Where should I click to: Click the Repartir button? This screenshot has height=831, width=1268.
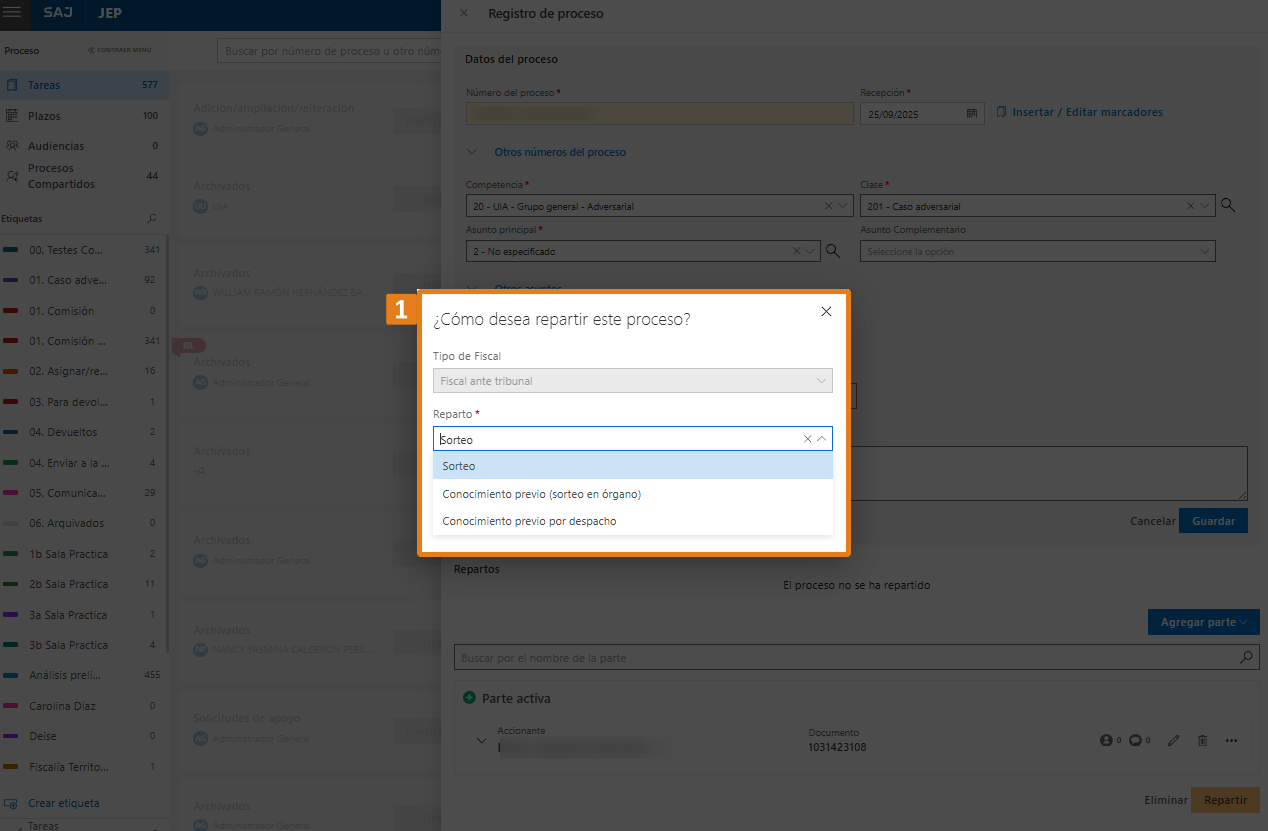pos(1225,800)
